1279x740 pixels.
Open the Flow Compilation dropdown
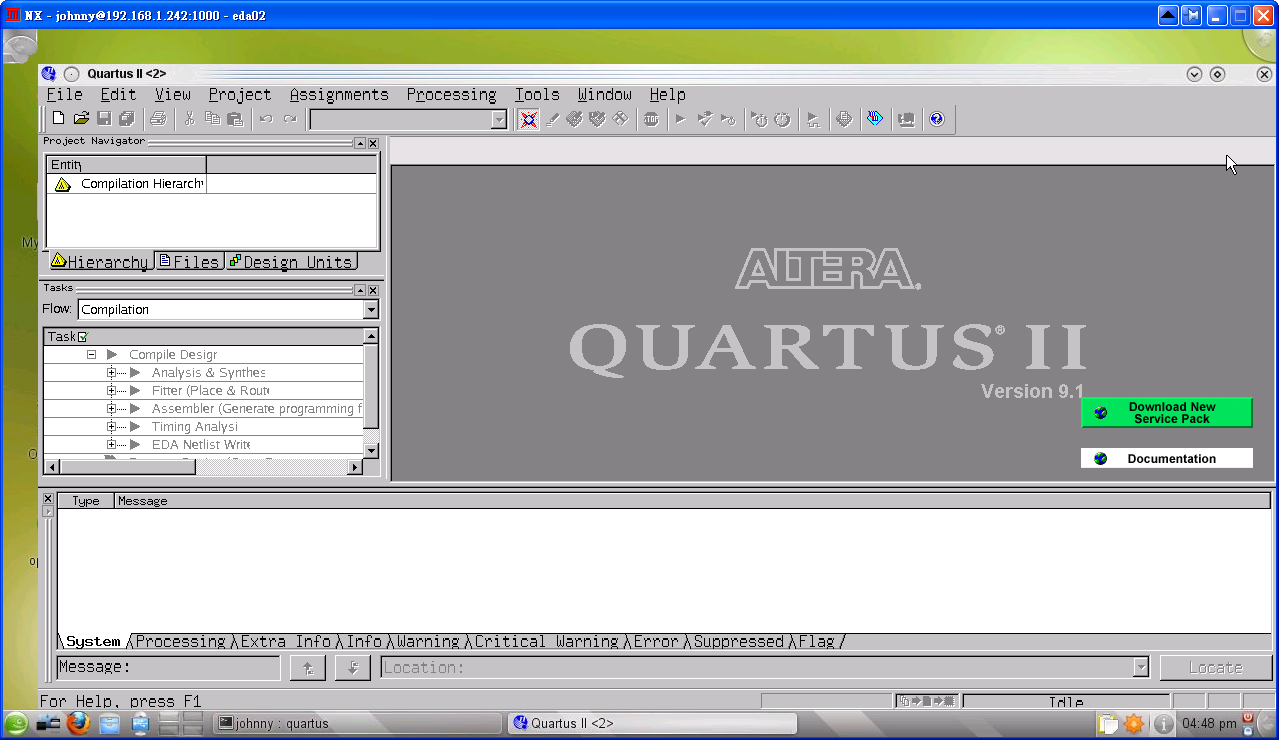[x=371, y=310]
